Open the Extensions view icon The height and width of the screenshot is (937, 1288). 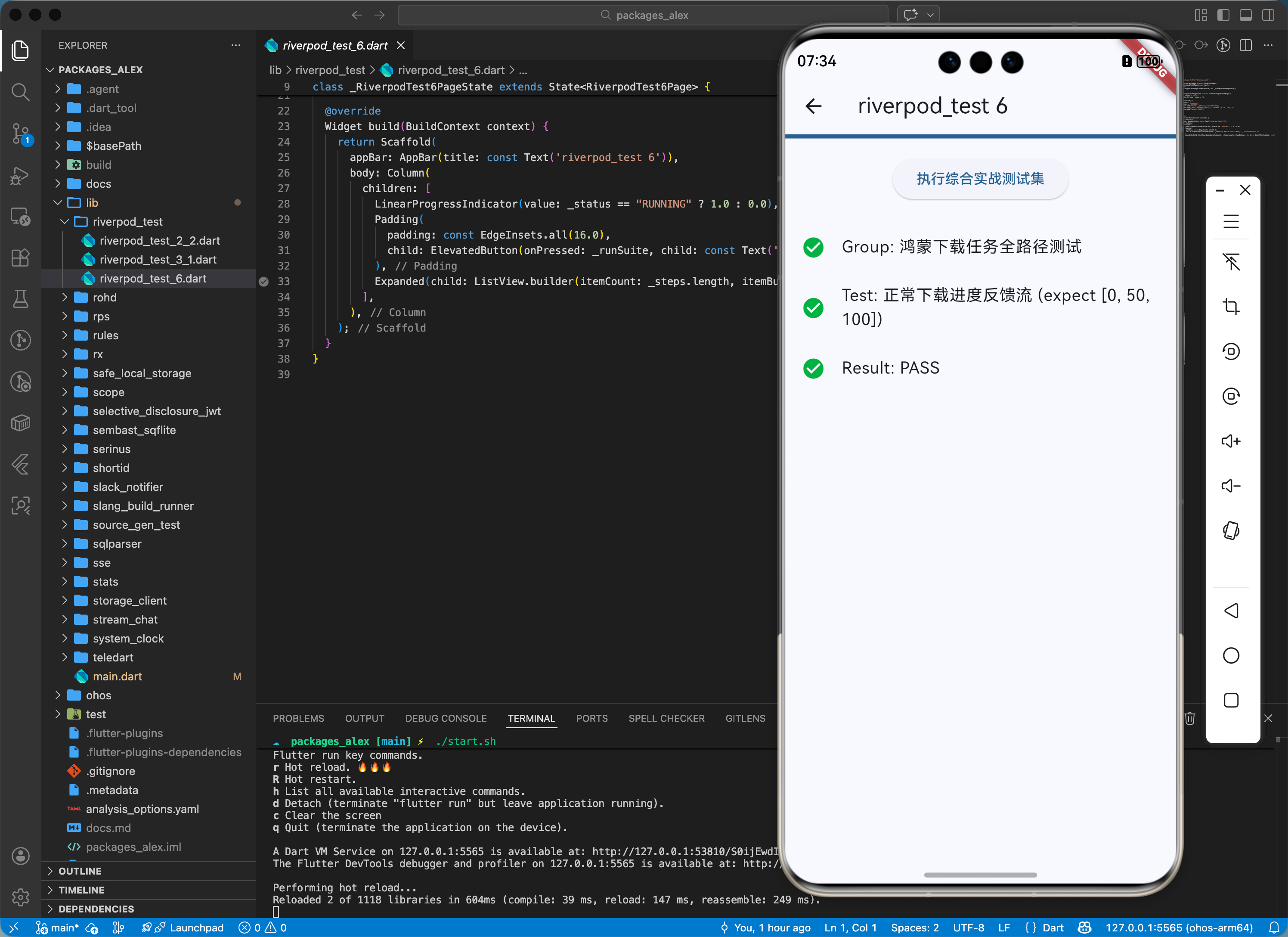click(20, 258)
